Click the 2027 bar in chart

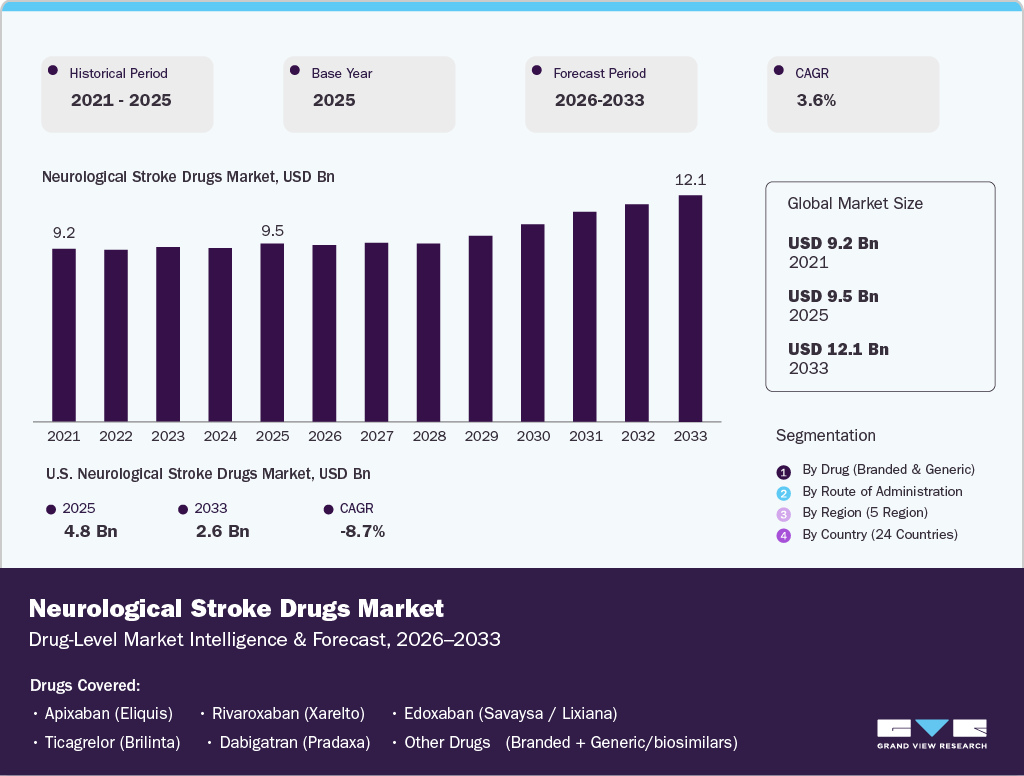pos(377,332)
